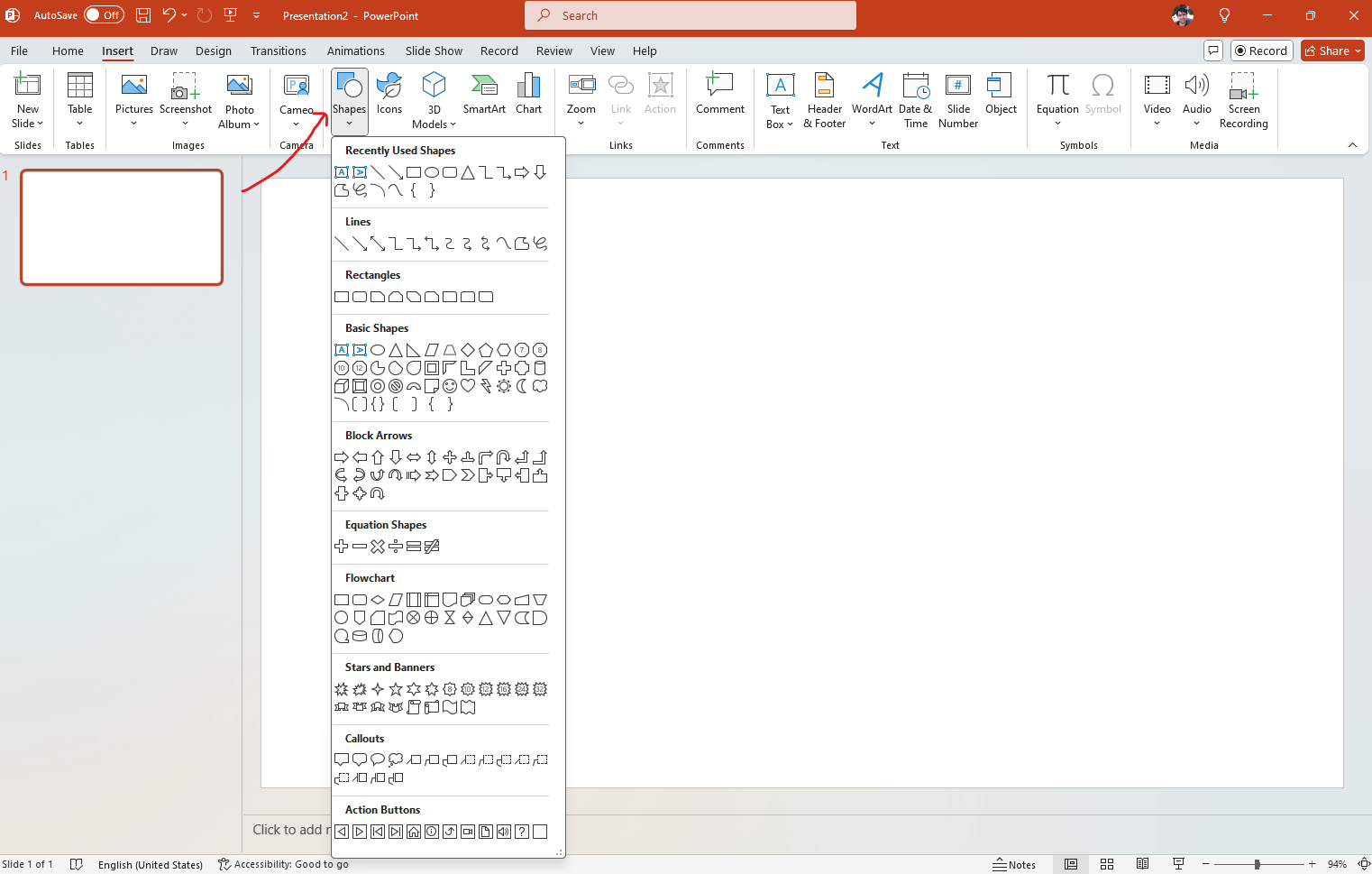Insert an Equation

tap(1056, 94)
